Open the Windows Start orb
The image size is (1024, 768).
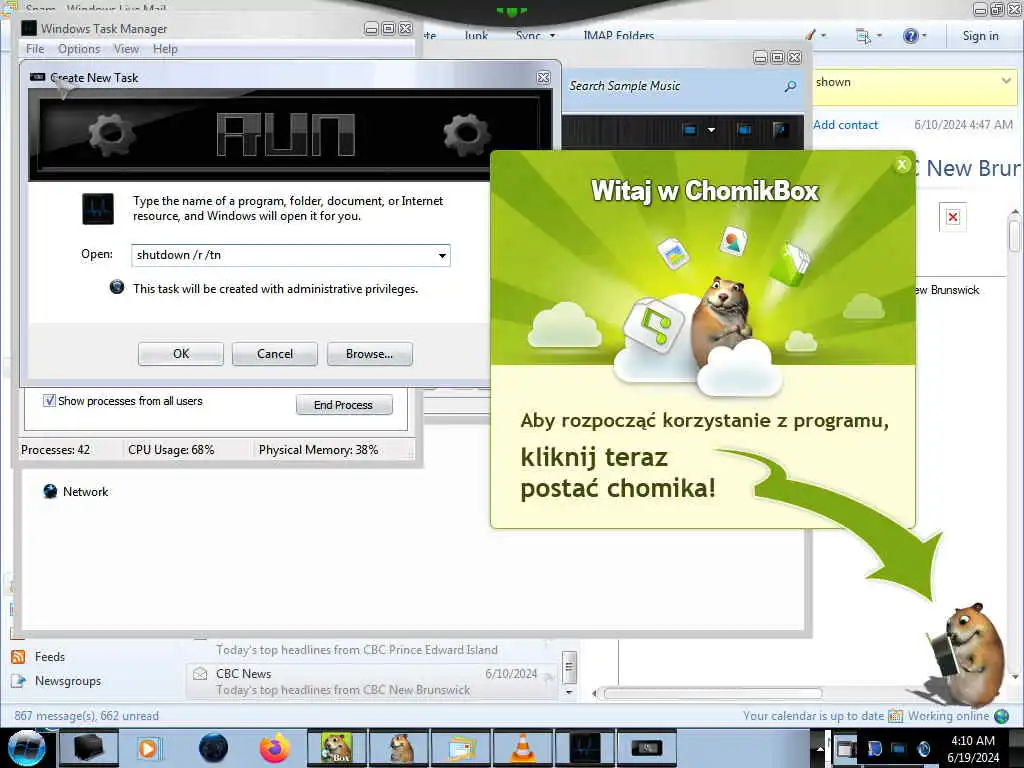click(x=26, y=748)
